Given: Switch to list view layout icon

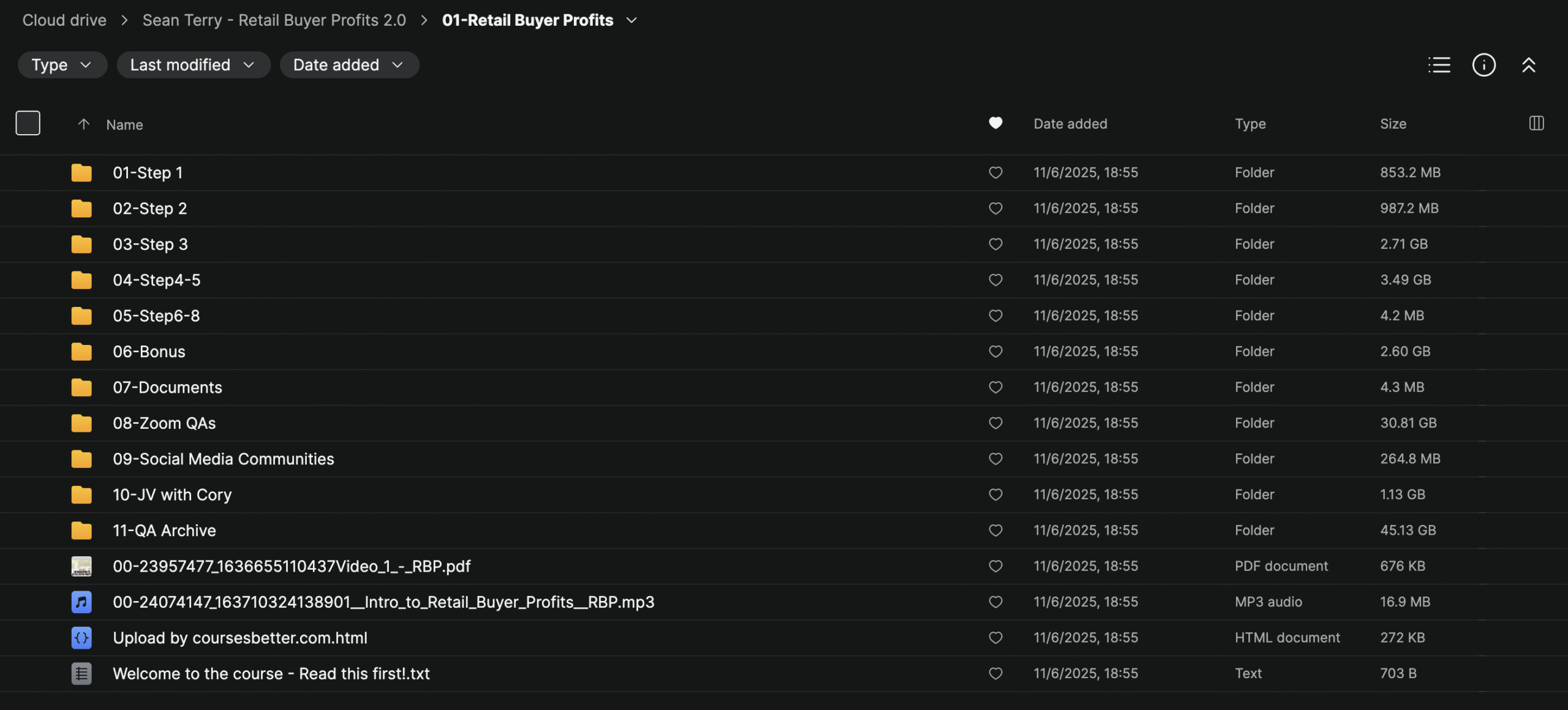Looking at the screenshot, I should click(1439, 65).
